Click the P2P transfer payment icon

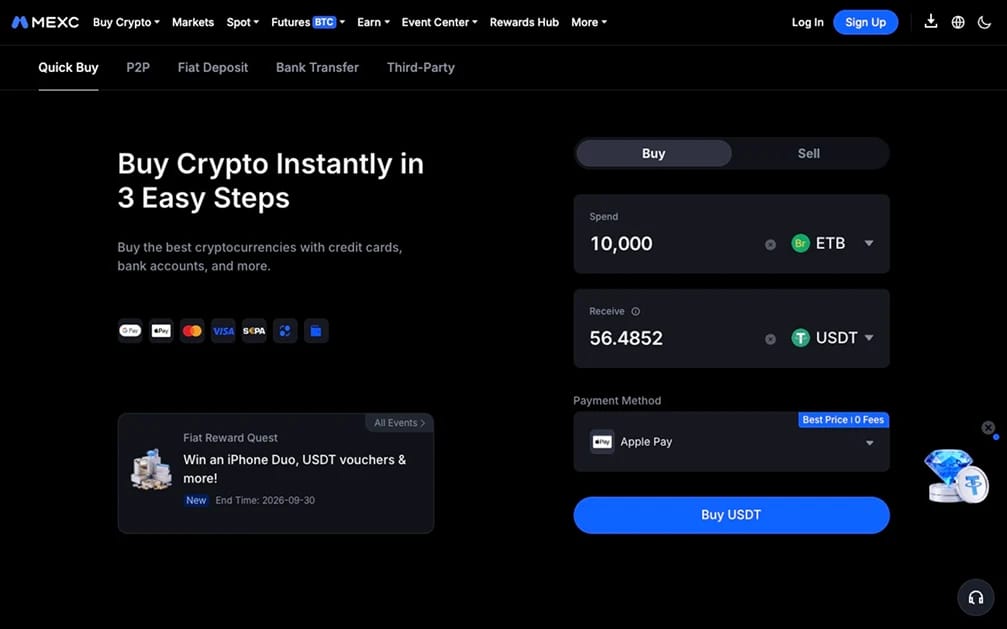pyautogui.click(x=285, y=331)
